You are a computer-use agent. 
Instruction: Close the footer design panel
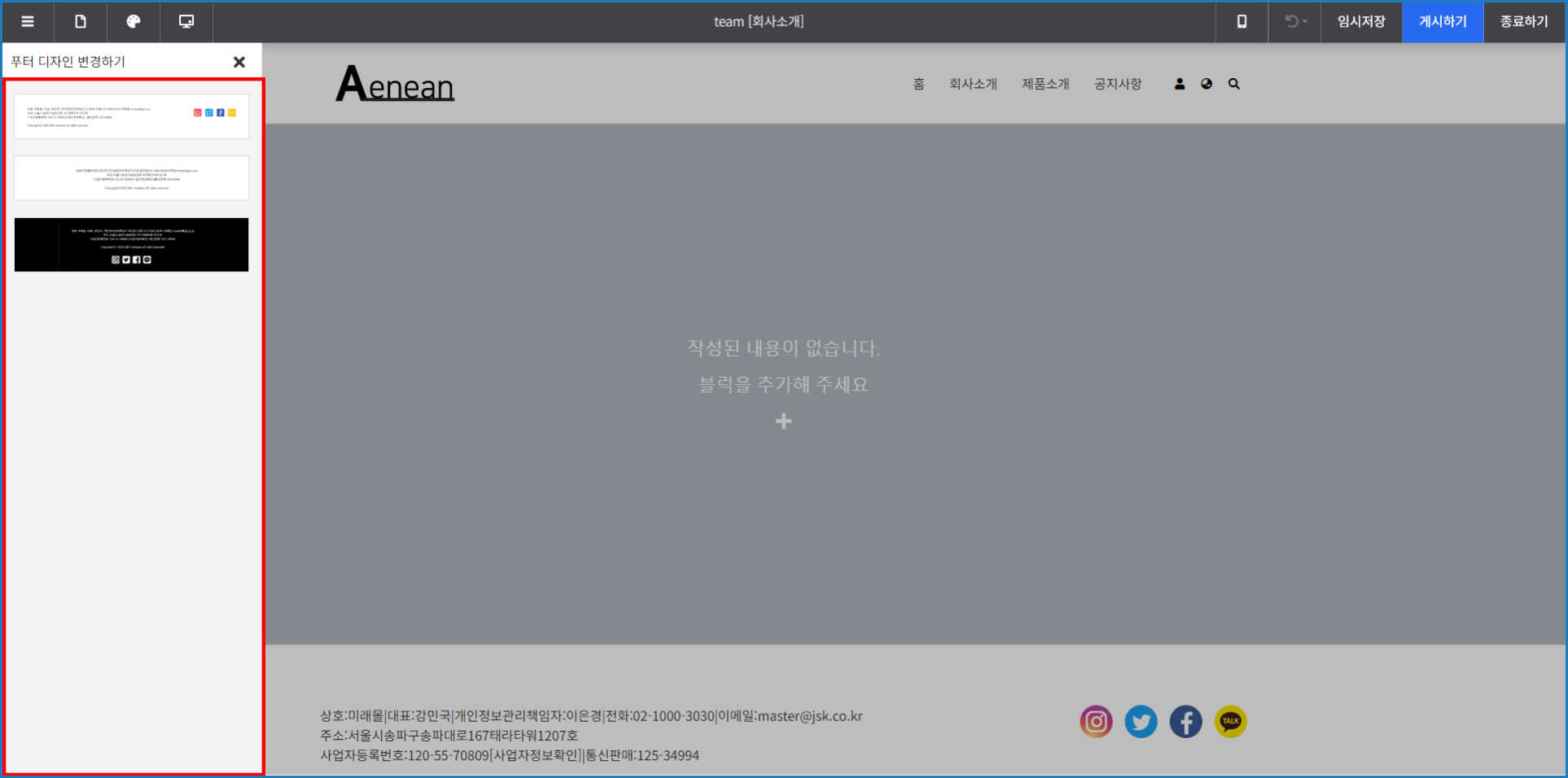pos(239,62)
